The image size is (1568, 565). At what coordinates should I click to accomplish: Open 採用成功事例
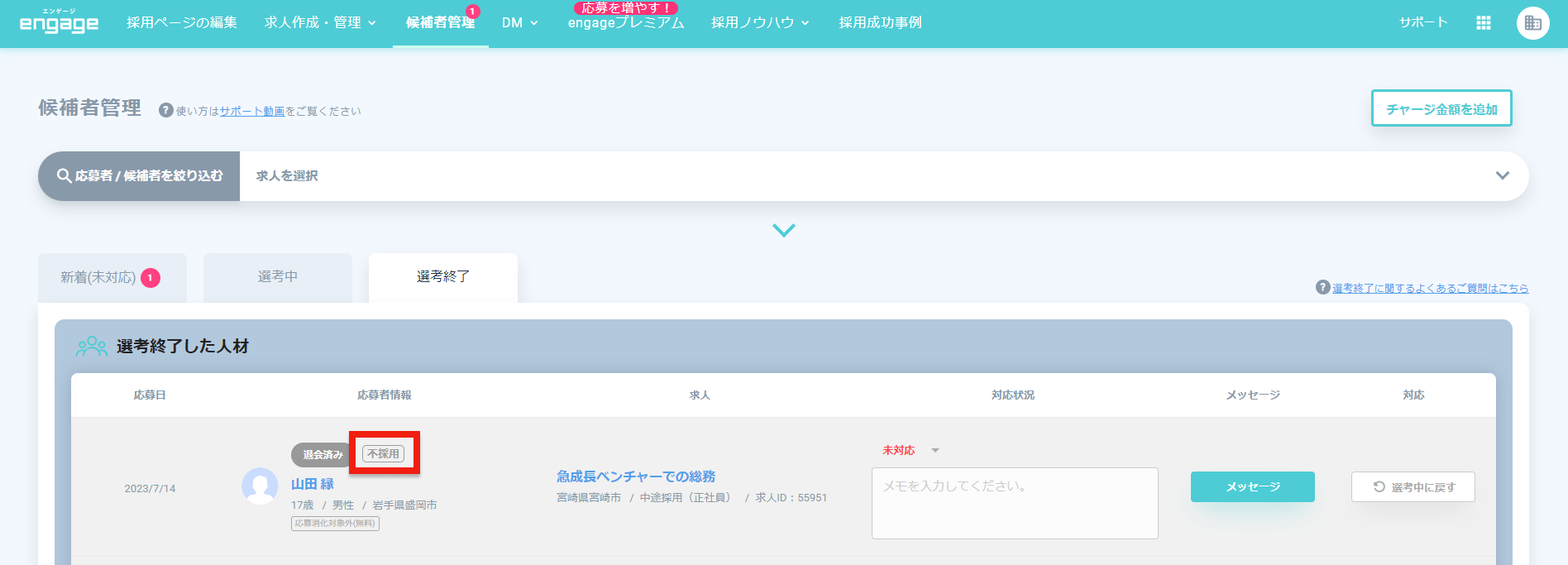(880, 22)
